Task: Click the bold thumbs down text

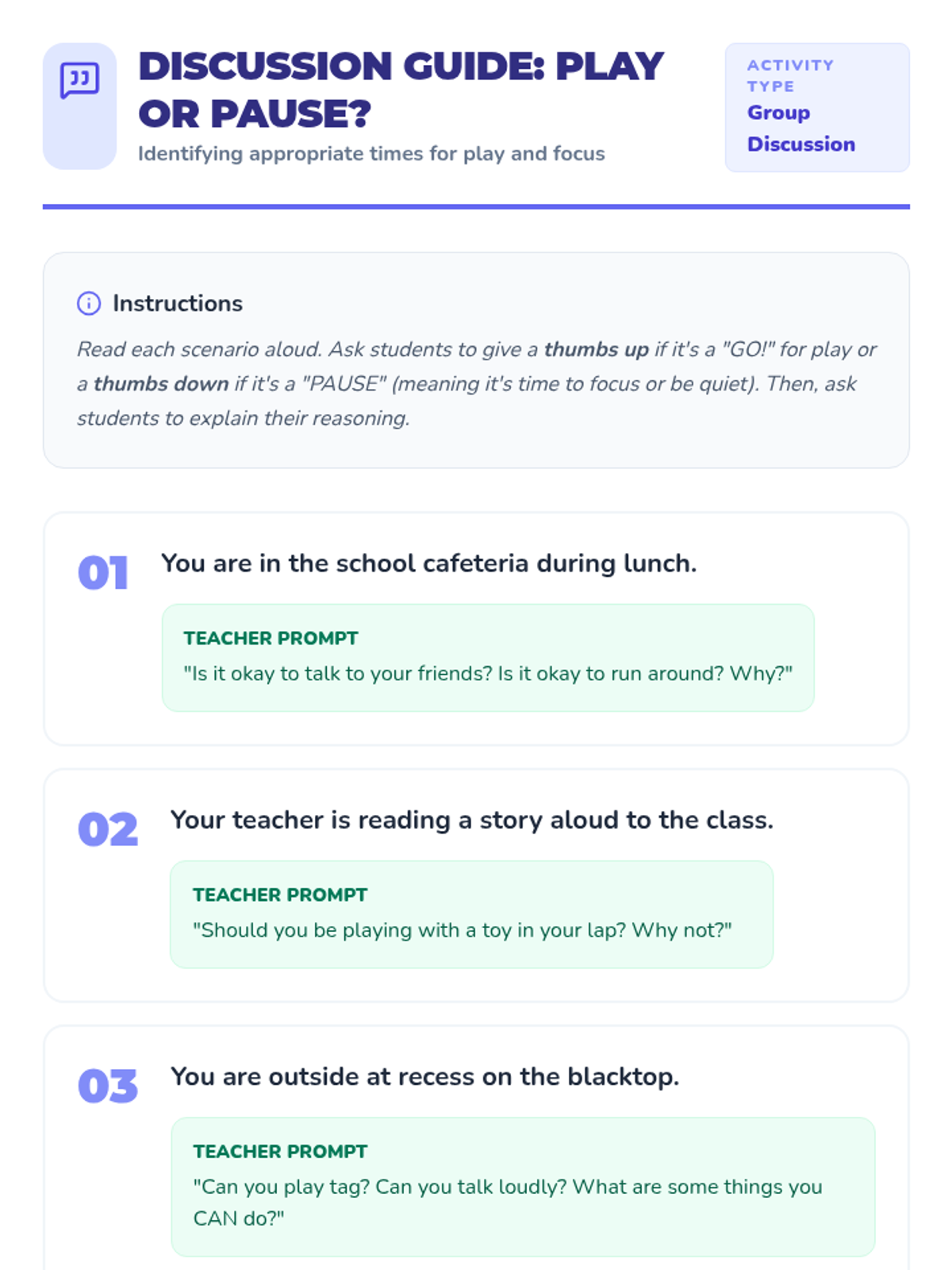Action: click(x=161, y=383)
